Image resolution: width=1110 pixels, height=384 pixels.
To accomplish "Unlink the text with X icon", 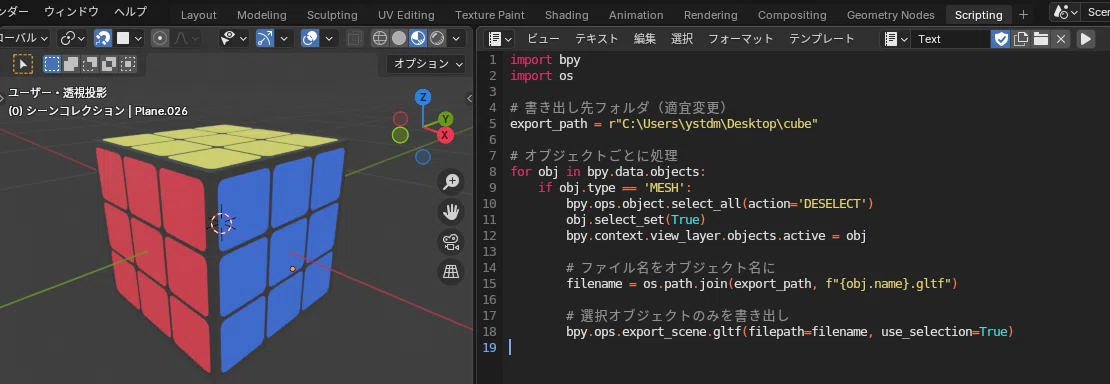I will point(1060,39).
